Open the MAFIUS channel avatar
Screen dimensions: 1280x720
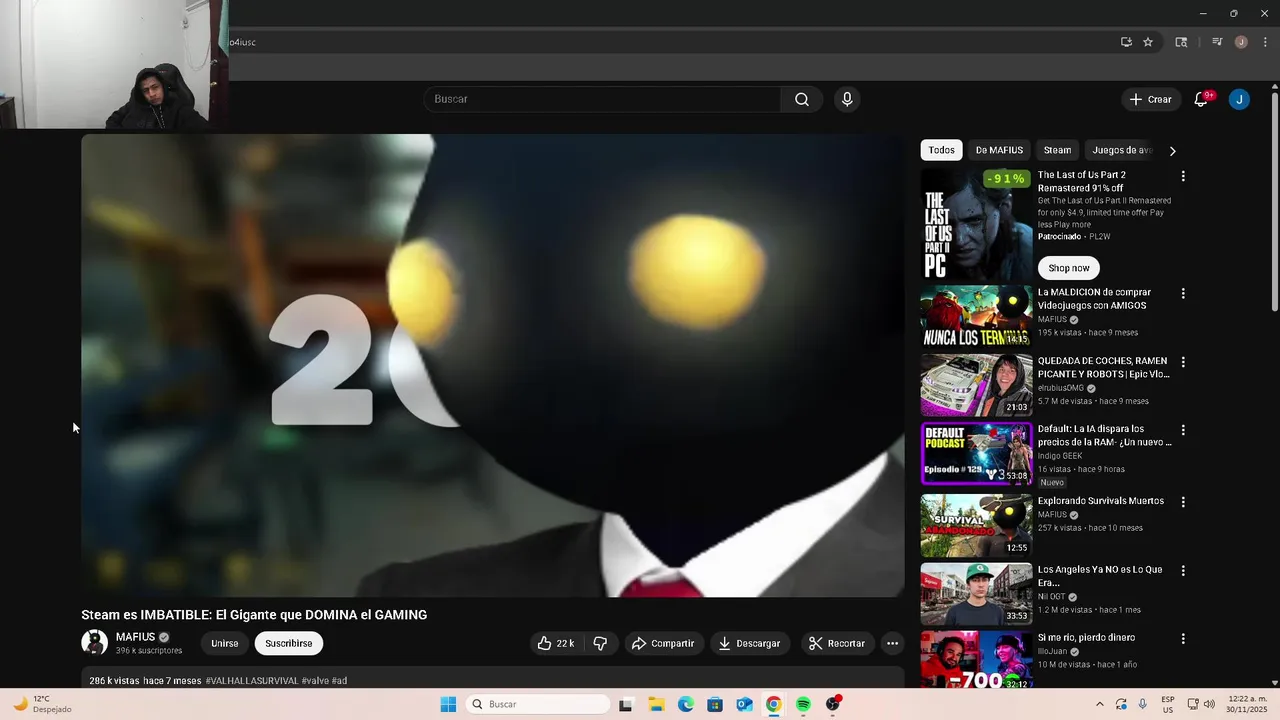pos(94,643)
